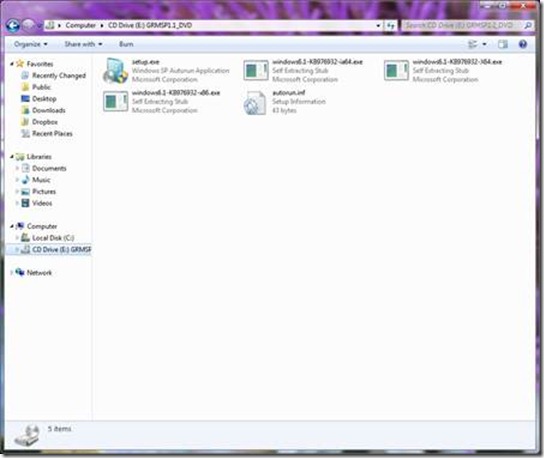Open the Organize menu
544x458 pixels.
pos(31,44)
